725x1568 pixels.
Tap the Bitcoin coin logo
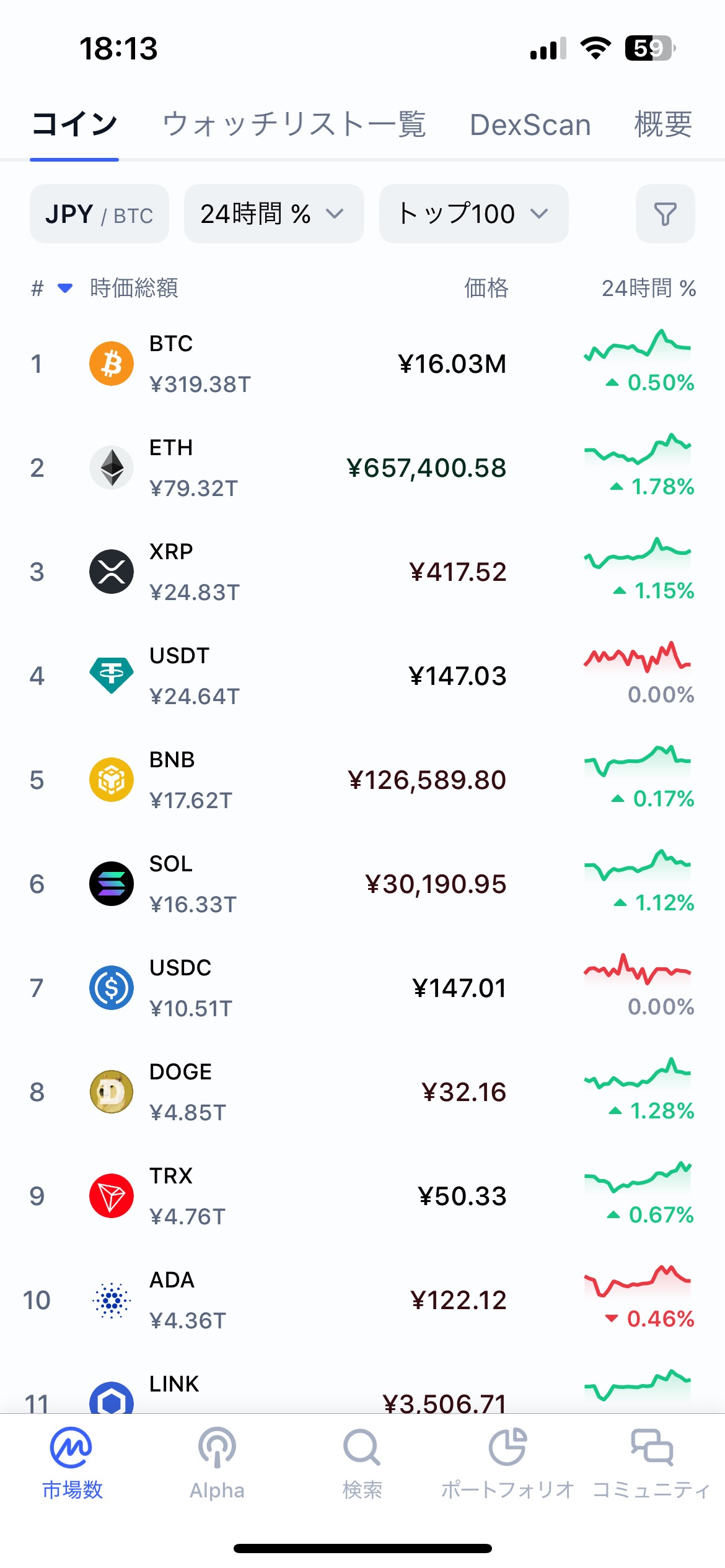tap(112, 364)
